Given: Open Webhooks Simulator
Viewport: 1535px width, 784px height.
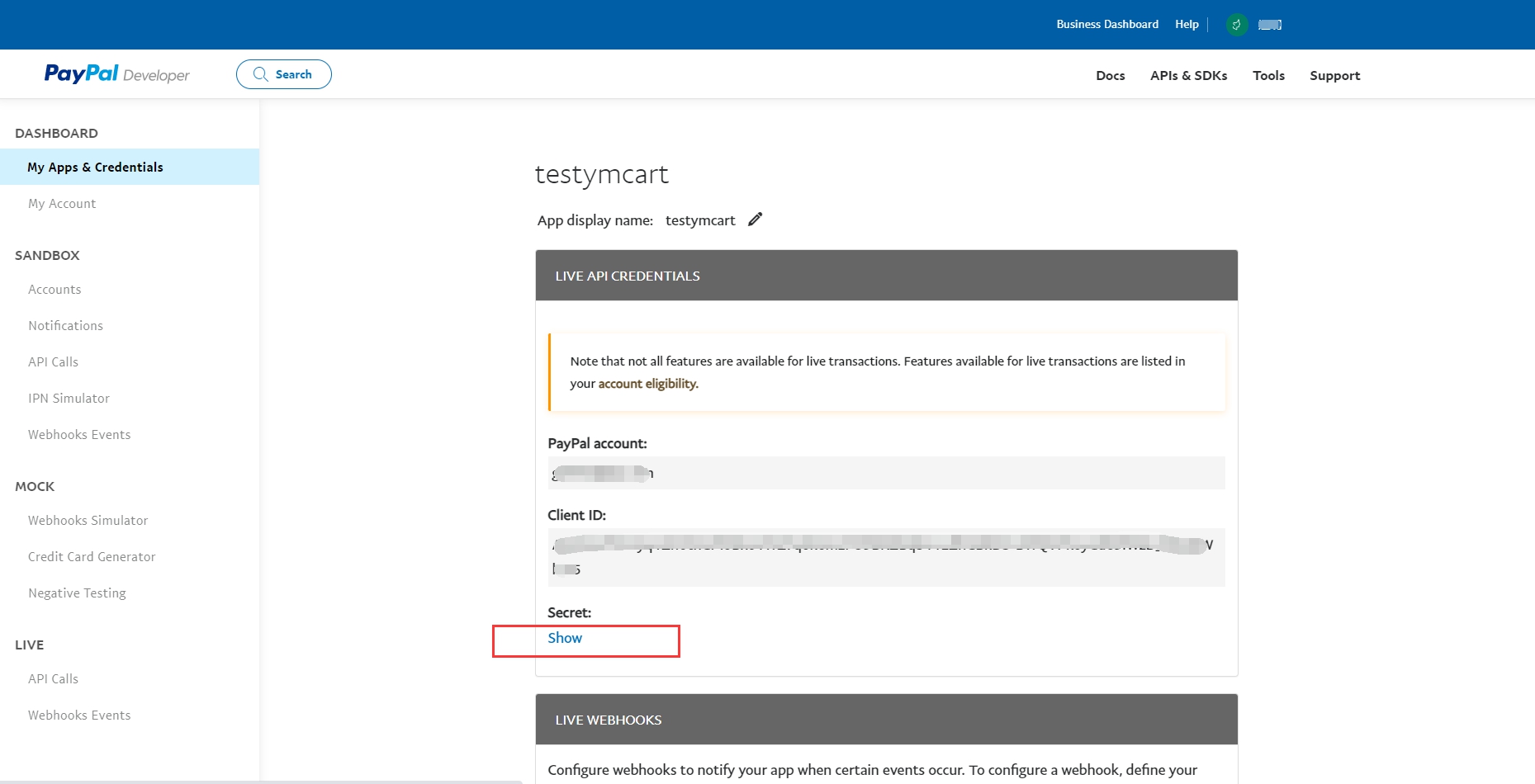Looking at the screenshot, I should click(88, 521).
